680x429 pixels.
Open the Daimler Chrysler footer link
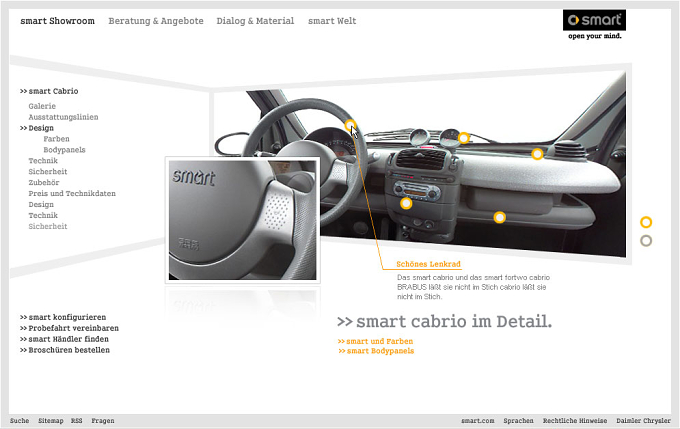(644, 421)
